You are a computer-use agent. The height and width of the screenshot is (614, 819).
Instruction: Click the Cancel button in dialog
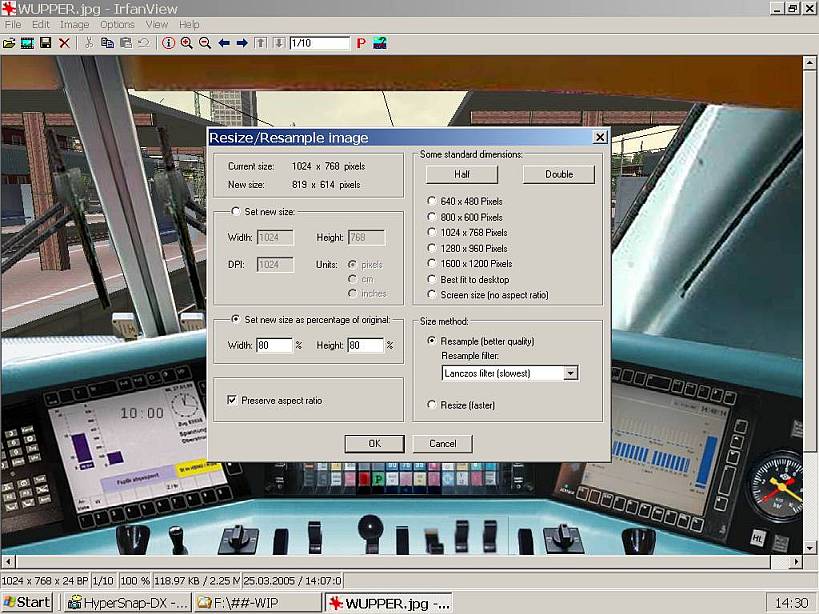442,444
